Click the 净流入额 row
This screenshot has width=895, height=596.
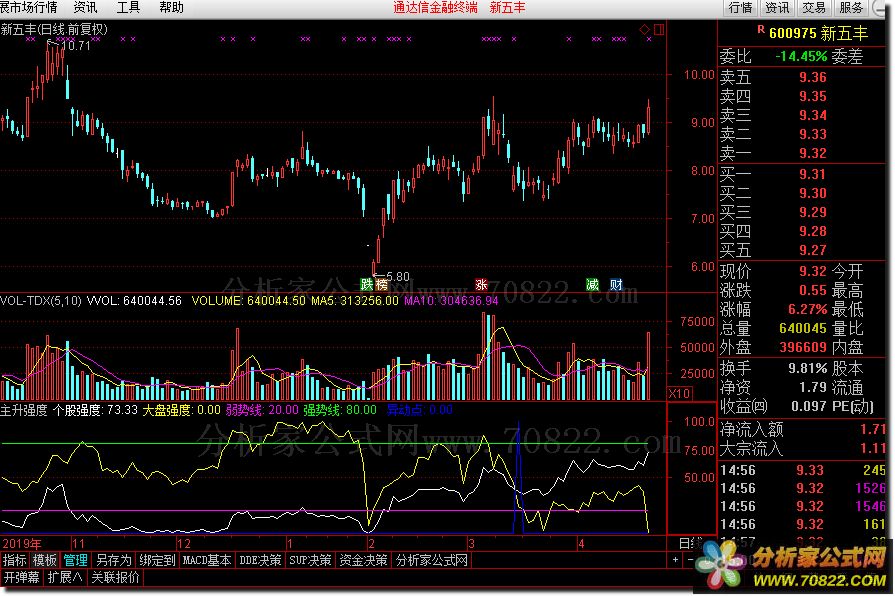(x=803, y=429)
